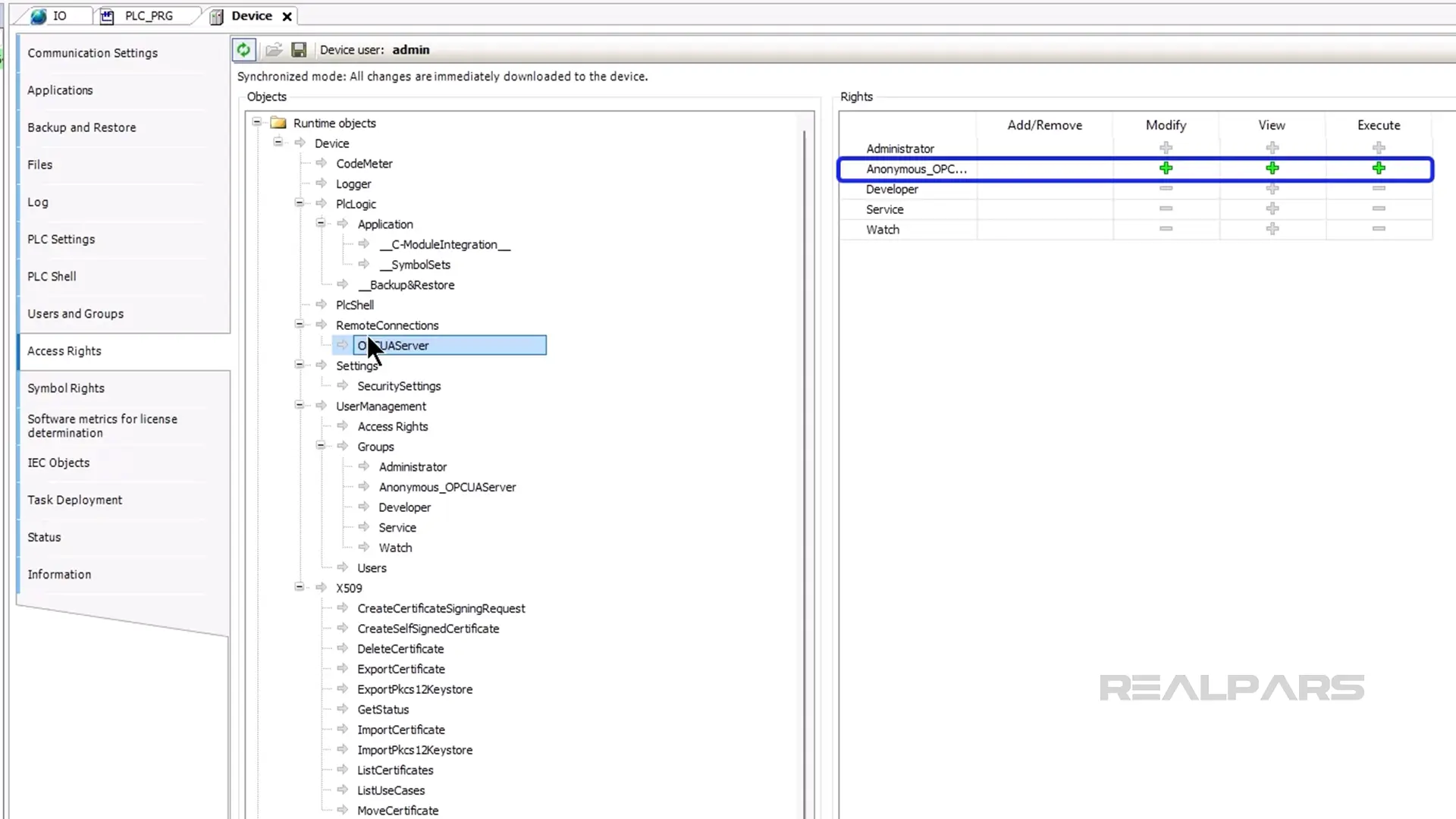Open the Users and Groups tab
This screenshot has width=1456, height=819.
pos(76,314)
